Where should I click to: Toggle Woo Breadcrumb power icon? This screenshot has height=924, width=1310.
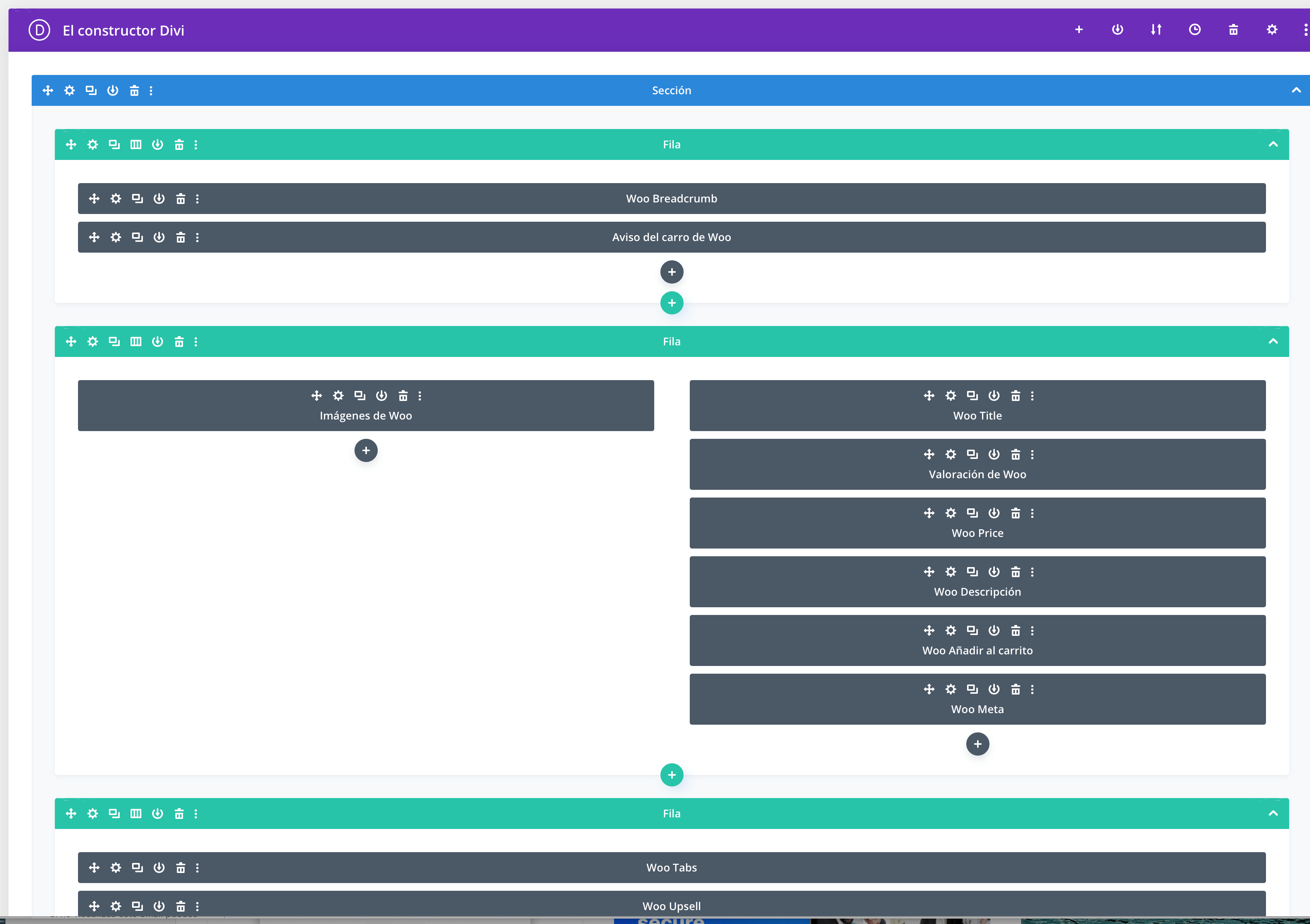159,199
